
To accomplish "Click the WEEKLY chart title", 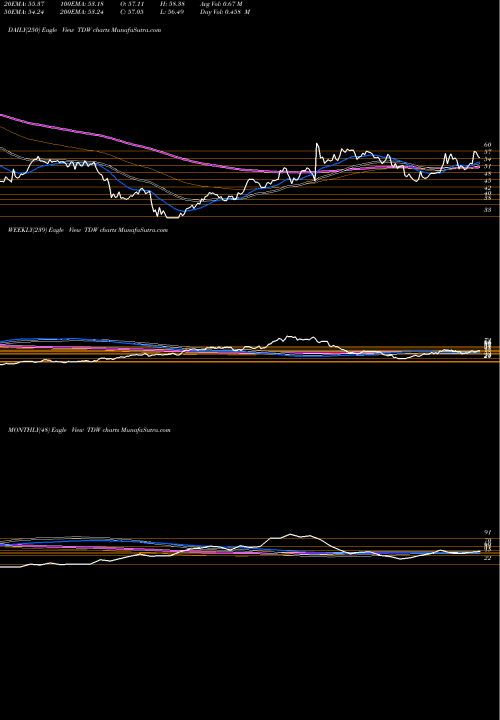I will click(x=88, y=230).
